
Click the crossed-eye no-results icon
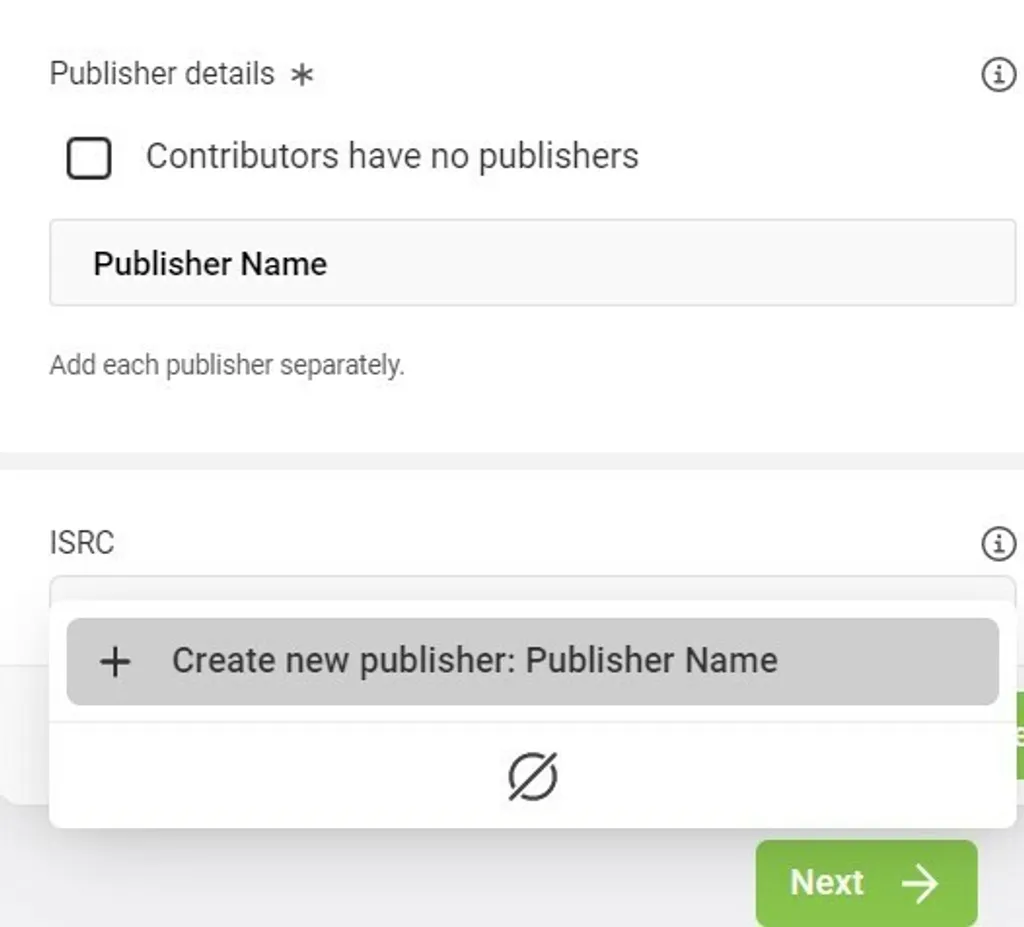(x=532, y=778)
